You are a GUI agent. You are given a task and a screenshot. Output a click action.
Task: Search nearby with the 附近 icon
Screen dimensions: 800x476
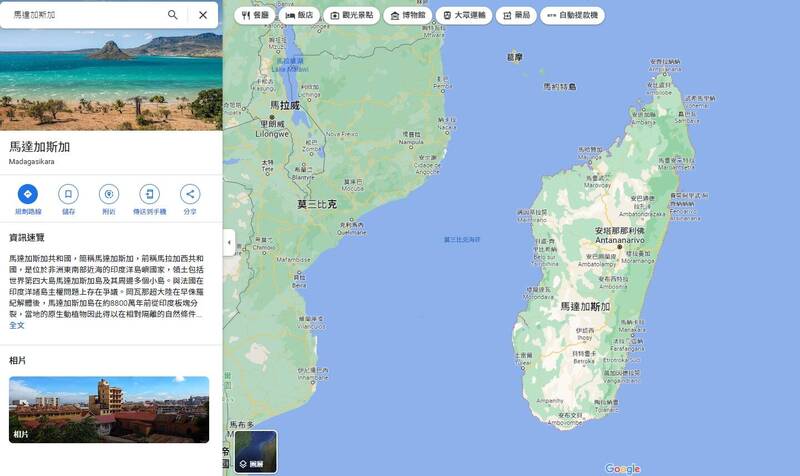pyautogui.click(x=109, y=194)
